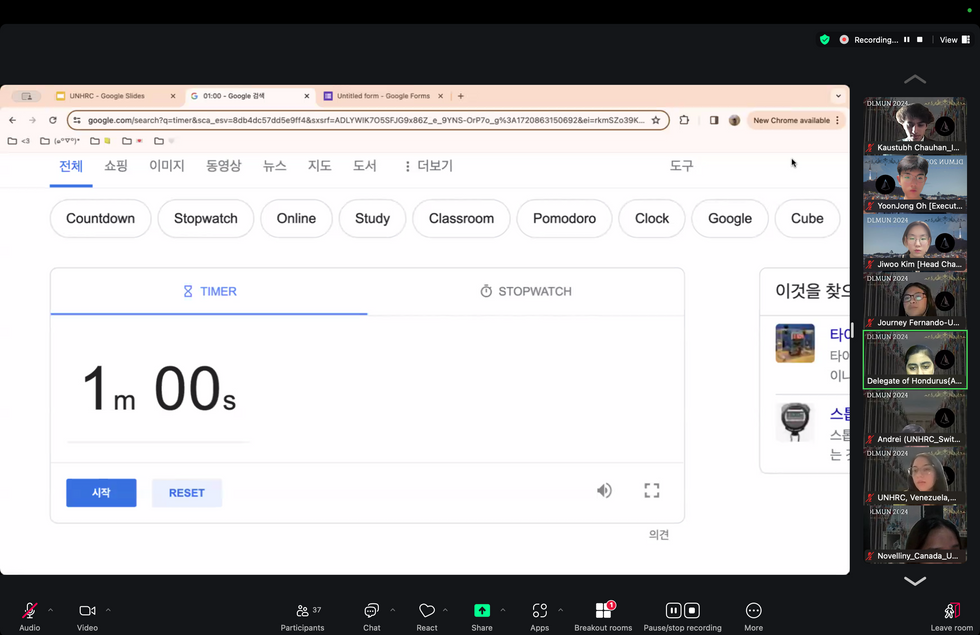Screen dimensions: 980x635
Task: Select the 쇼핑 search tab
Action: pyautogui.click(x=116, y=166)
